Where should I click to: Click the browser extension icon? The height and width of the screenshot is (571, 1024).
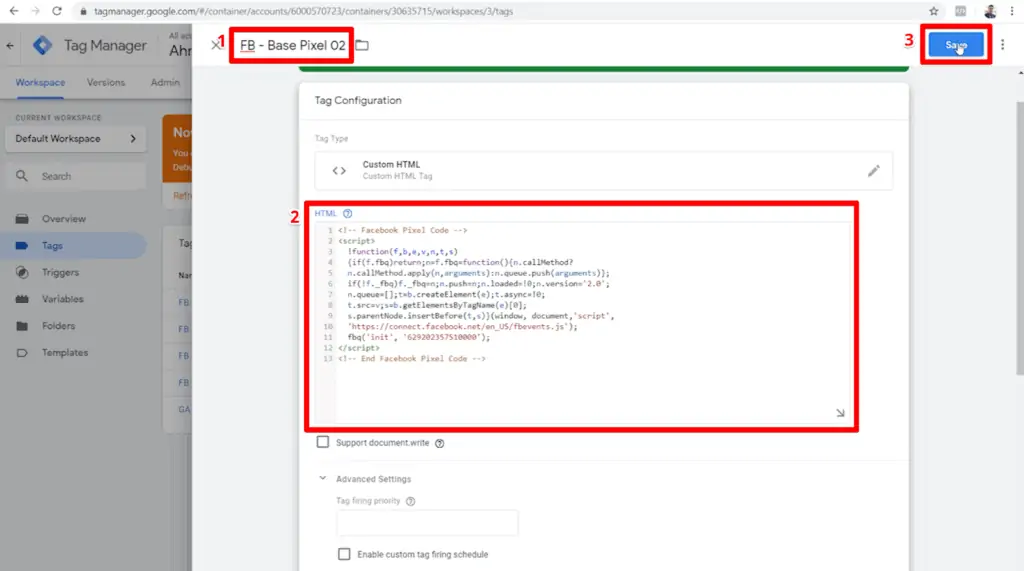coord(961,11)
